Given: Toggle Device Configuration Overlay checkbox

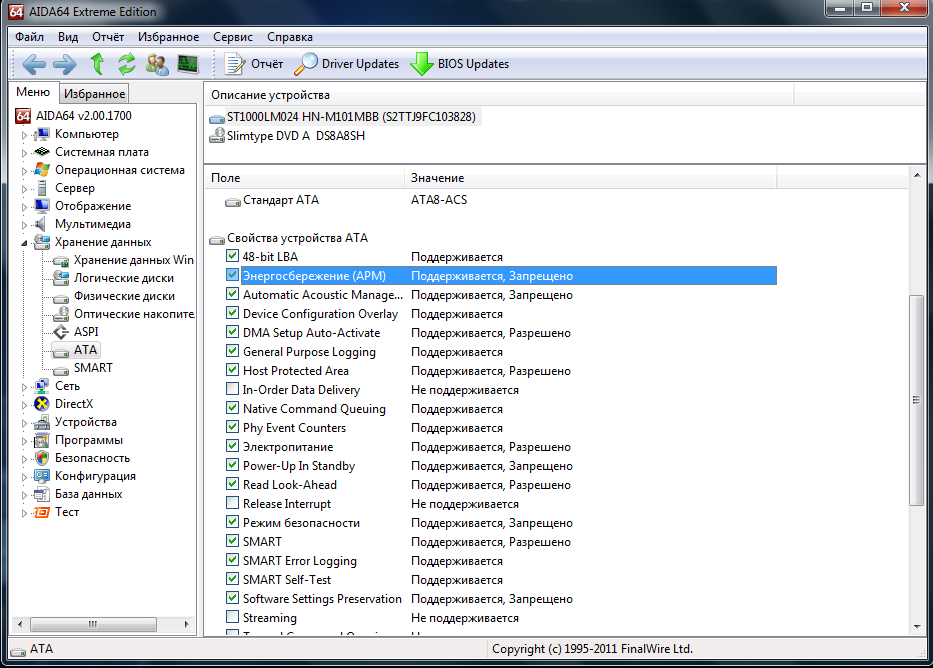Looking at the screenshot, I should click(x=232, y=313).
